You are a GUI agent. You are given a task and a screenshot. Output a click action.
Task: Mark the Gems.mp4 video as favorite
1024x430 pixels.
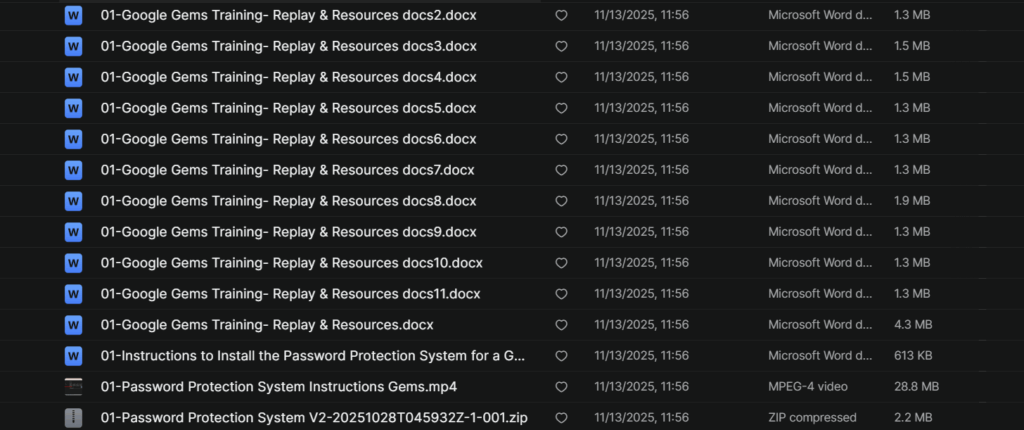pyautogui.click(x=561, y=387)
